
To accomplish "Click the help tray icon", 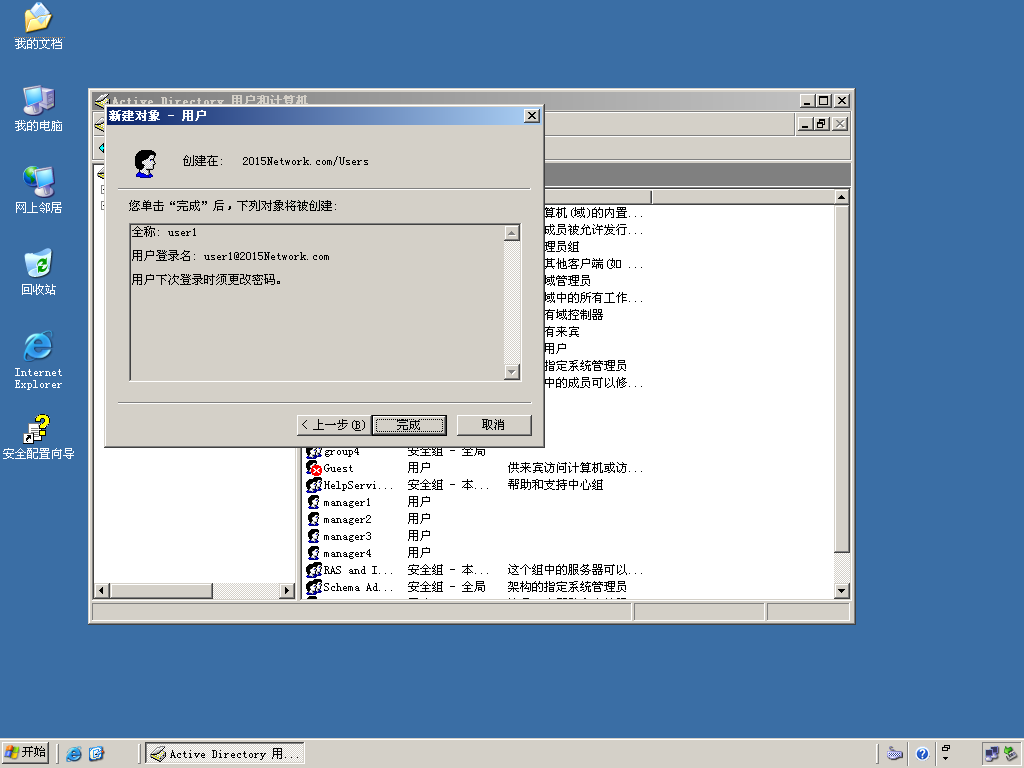I will click(922, 754).
